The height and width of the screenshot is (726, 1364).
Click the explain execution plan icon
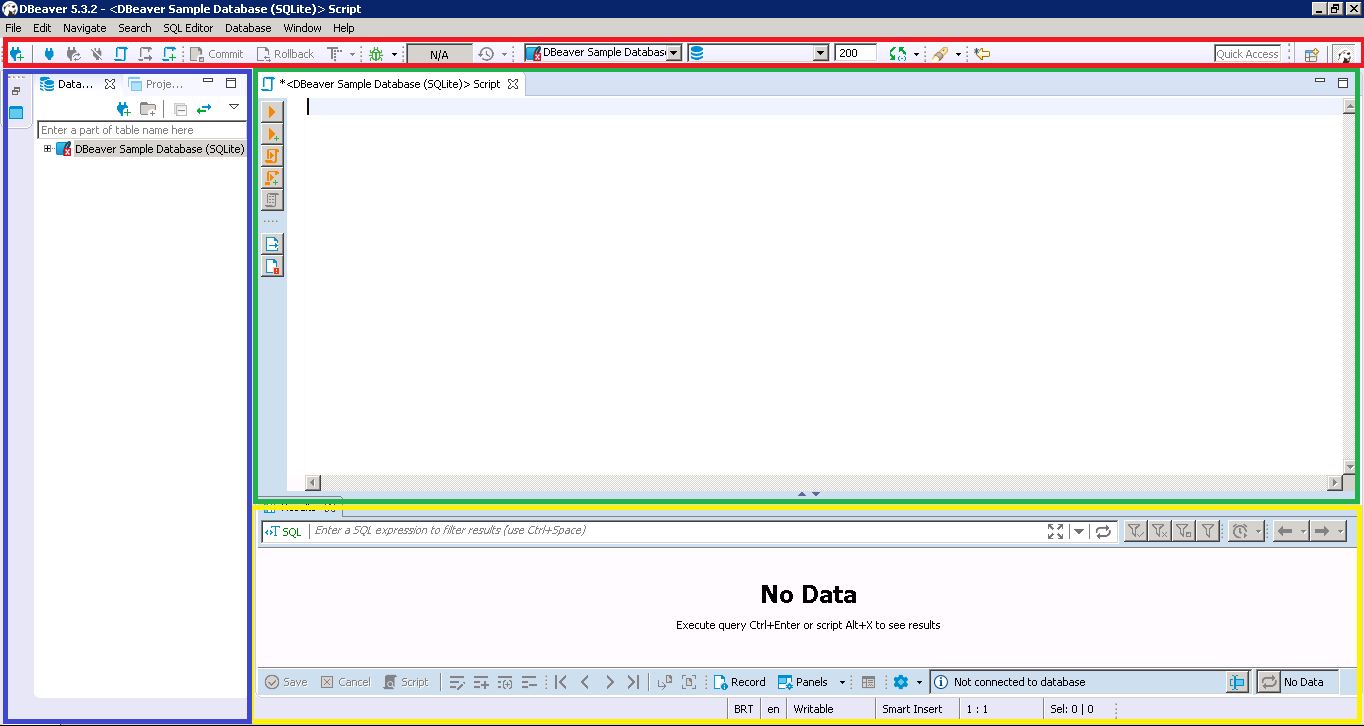tap(272, 200)
